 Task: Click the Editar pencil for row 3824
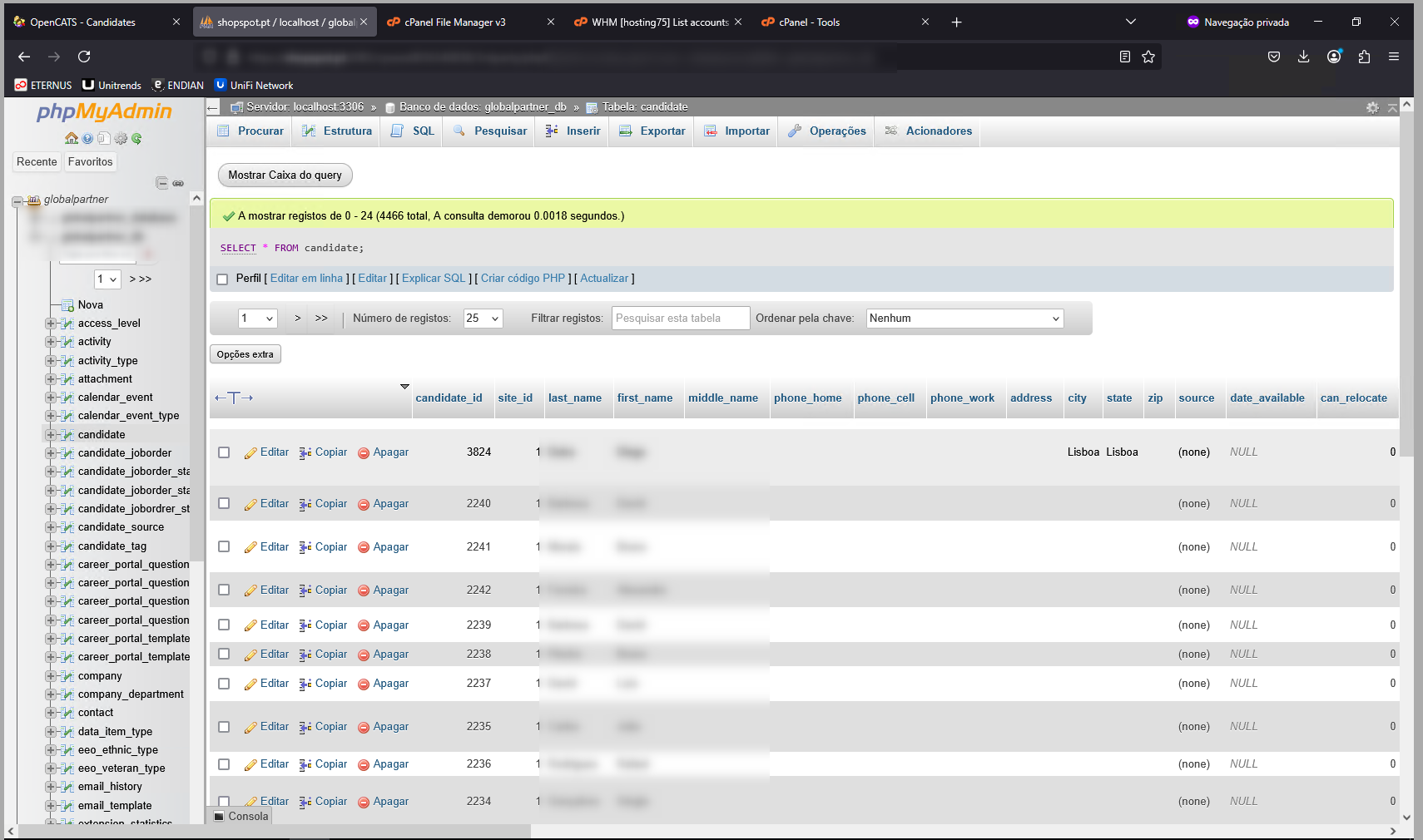[x=250, y=452]
